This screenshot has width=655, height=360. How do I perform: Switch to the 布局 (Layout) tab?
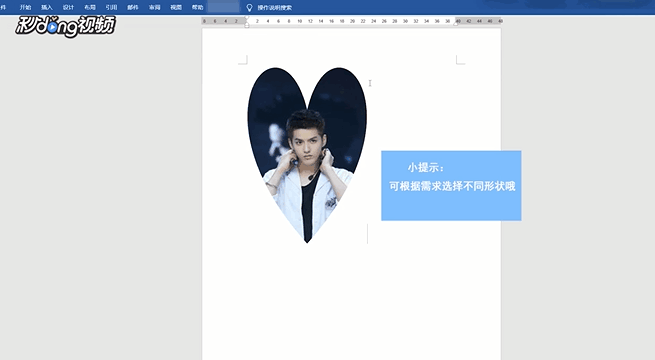click(90, 7)
